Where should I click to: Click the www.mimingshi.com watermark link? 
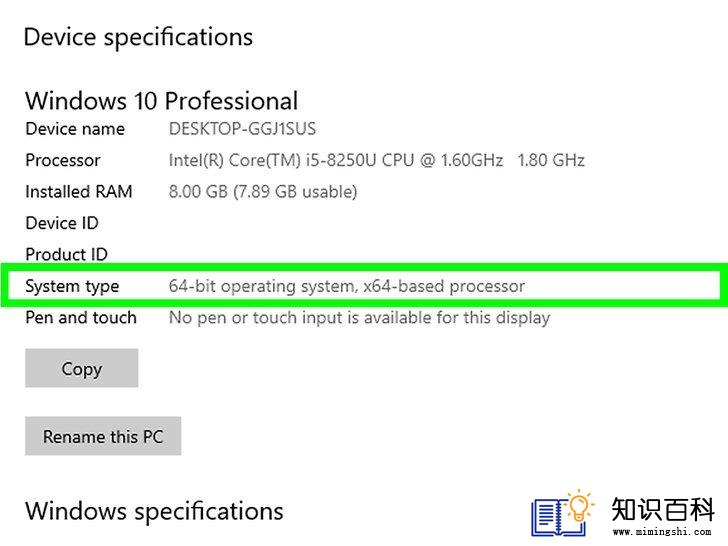pos(662,531)
